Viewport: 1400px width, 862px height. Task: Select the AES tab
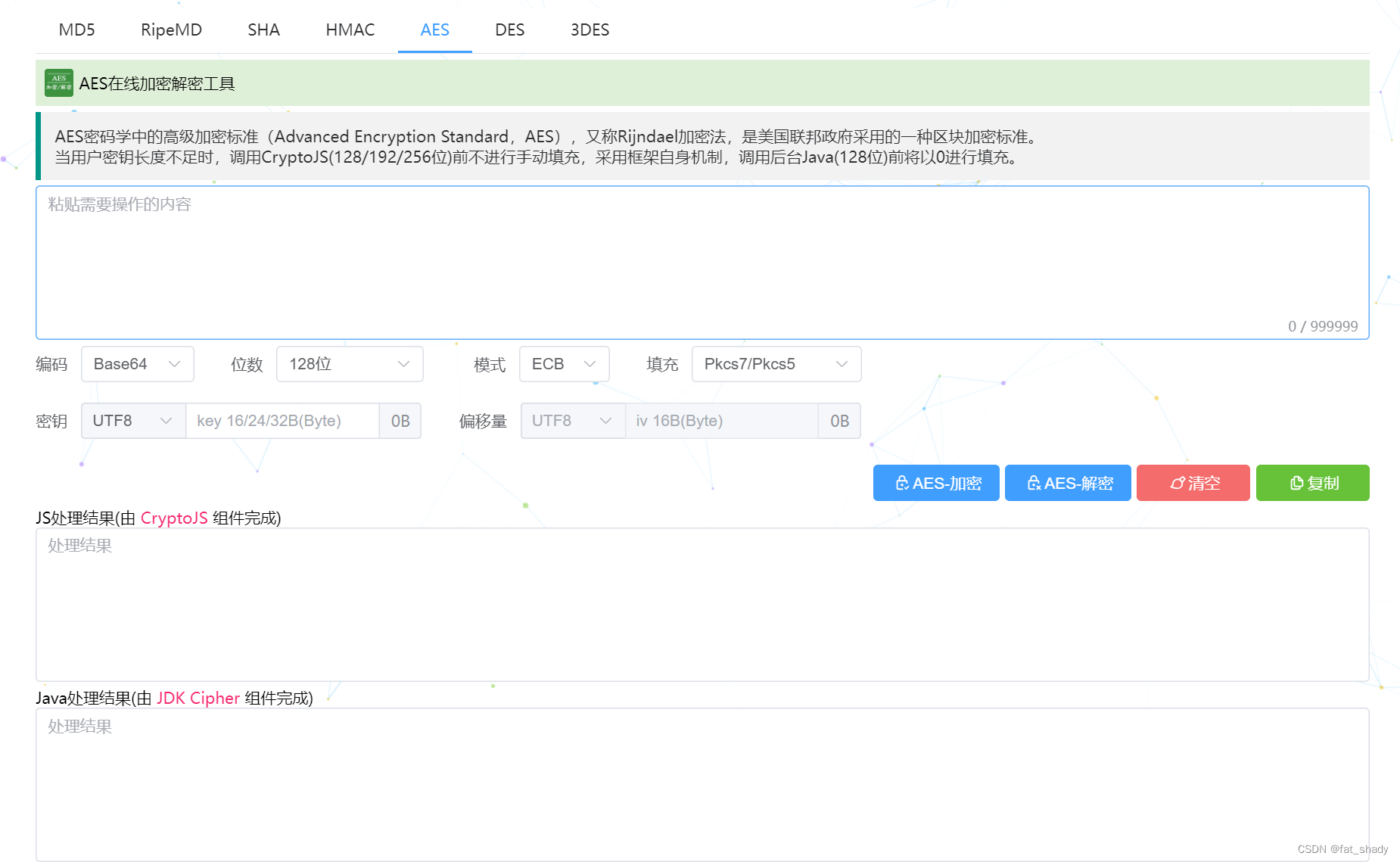(434, 30)
